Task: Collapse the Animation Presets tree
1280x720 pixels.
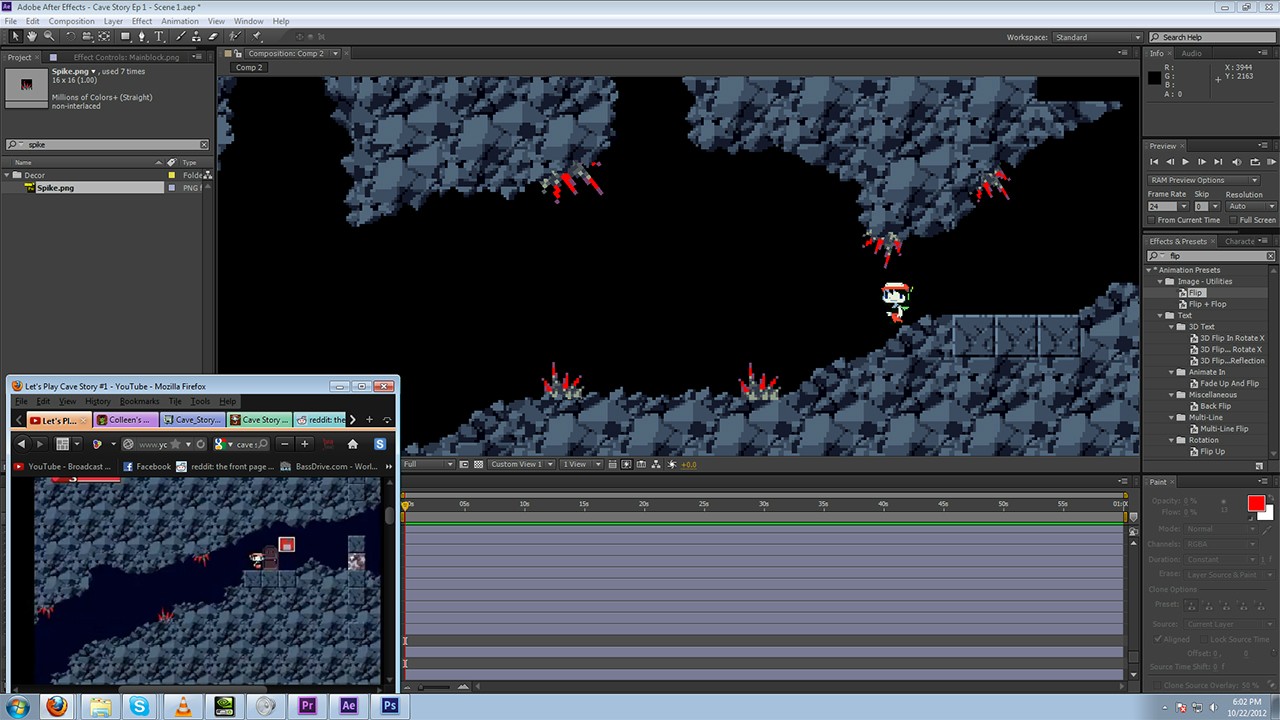Action: point(1150,270)
